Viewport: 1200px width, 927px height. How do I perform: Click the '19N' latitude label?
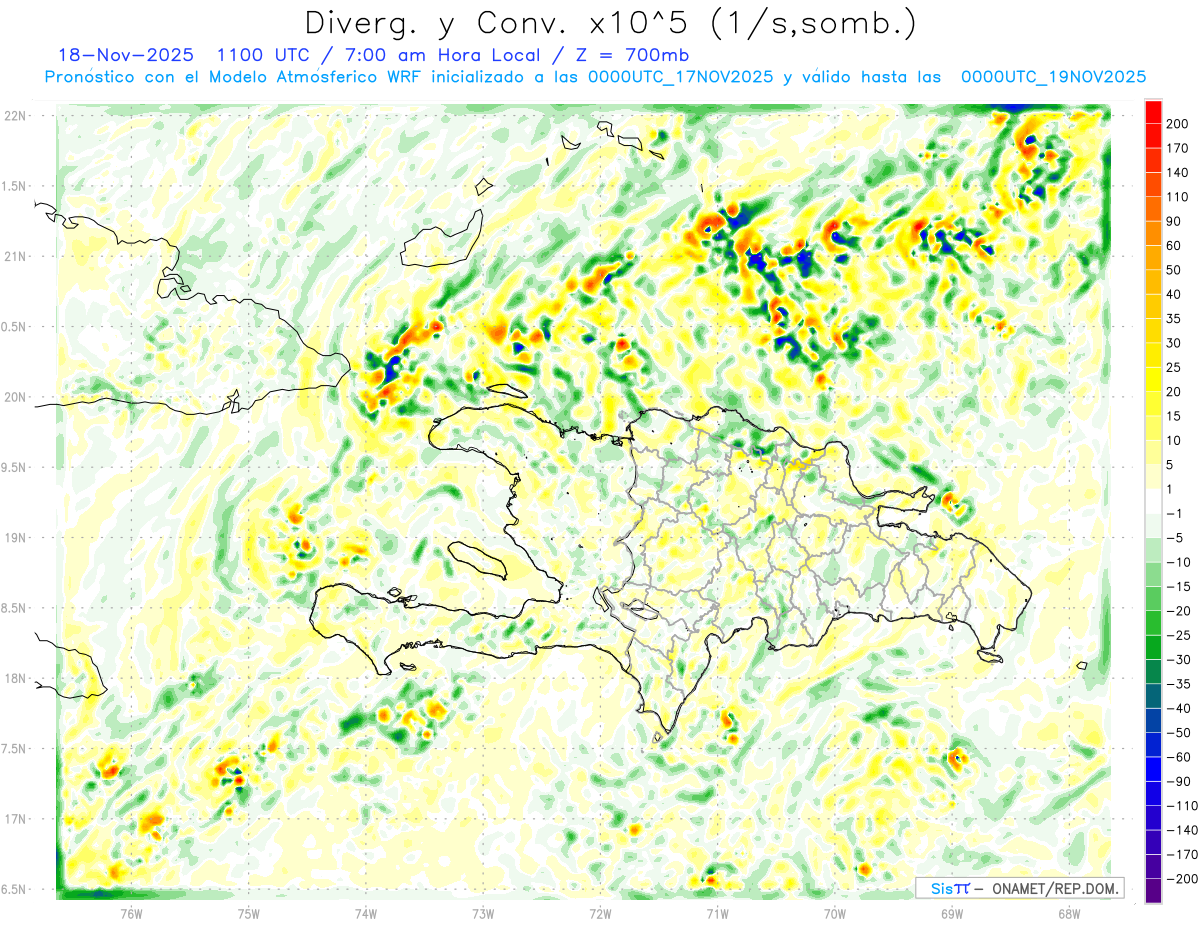point(15,538)
